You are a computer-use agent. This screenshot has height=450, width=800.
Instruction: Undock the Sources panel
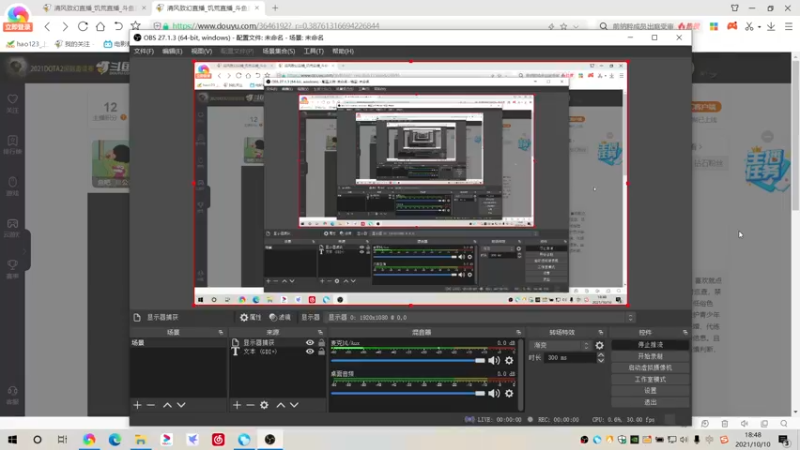pyautogui.click(x=320, y=332)
